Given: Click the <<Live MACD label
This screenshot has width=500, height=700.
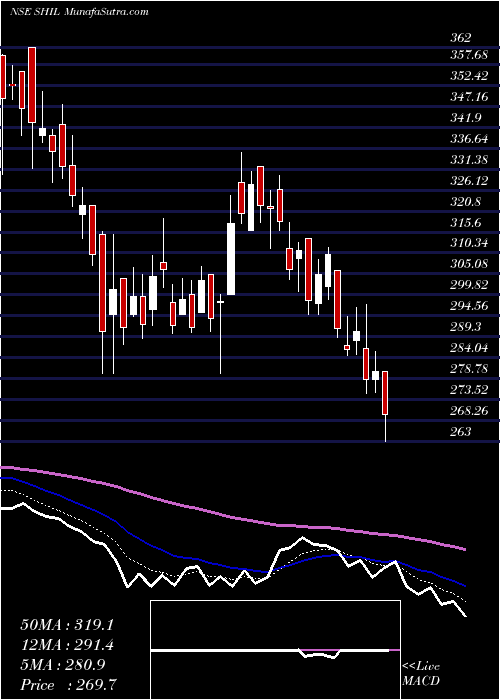Looking at the screenshot, I should 421,674.
